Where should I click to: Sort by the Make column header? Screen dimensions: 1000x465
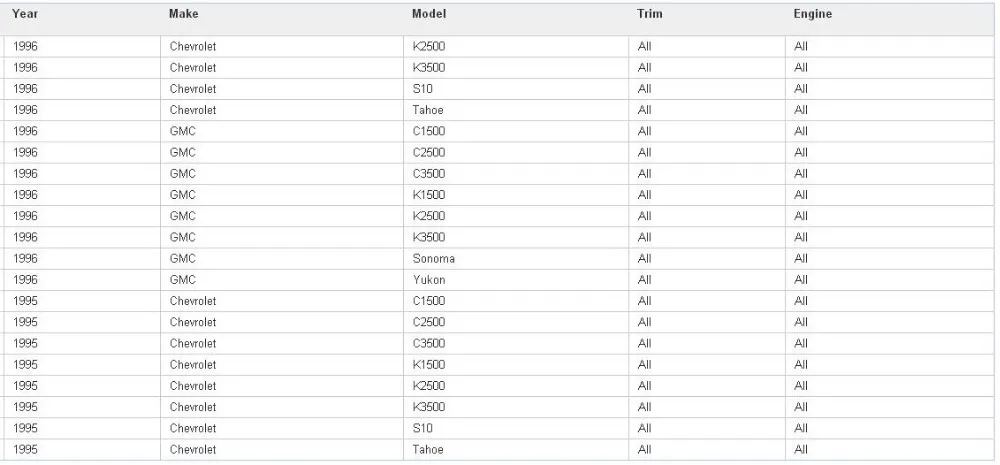pos(182,14)
